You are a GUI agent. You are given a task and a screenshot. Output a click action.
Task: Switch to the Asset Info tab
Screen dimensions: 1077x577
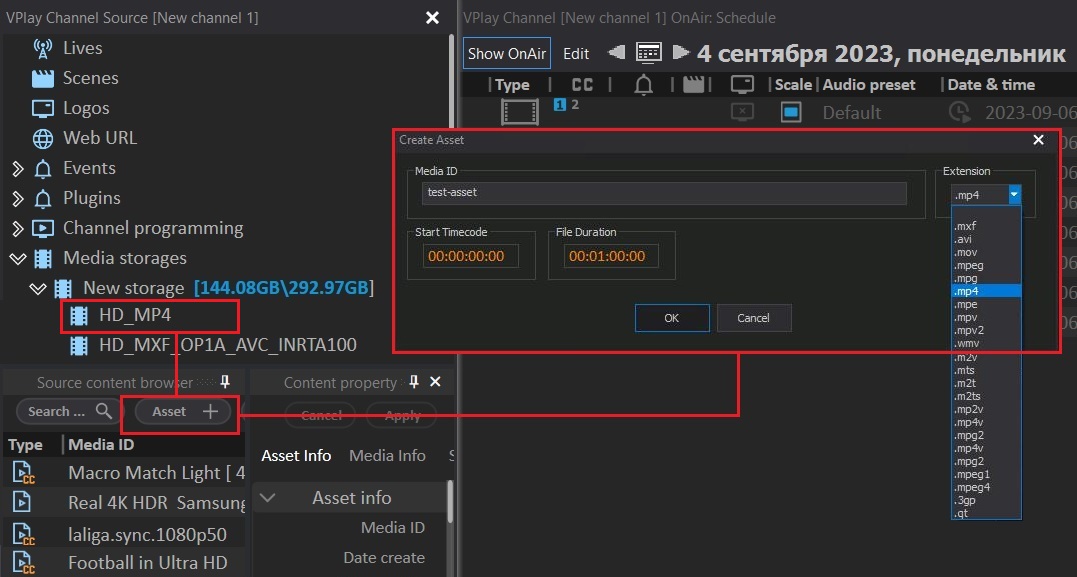[x=296, y=456]
